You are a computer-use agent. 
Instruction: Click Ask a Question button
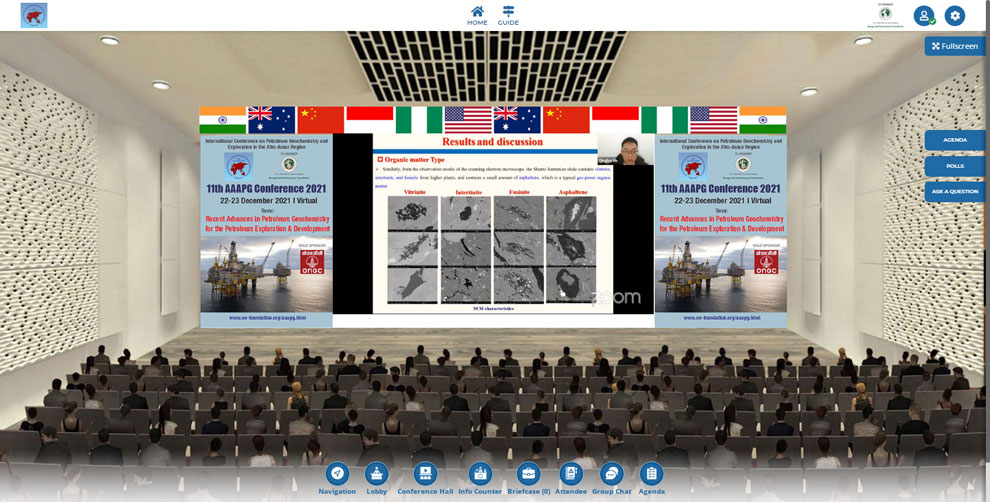tap(955, 191)
